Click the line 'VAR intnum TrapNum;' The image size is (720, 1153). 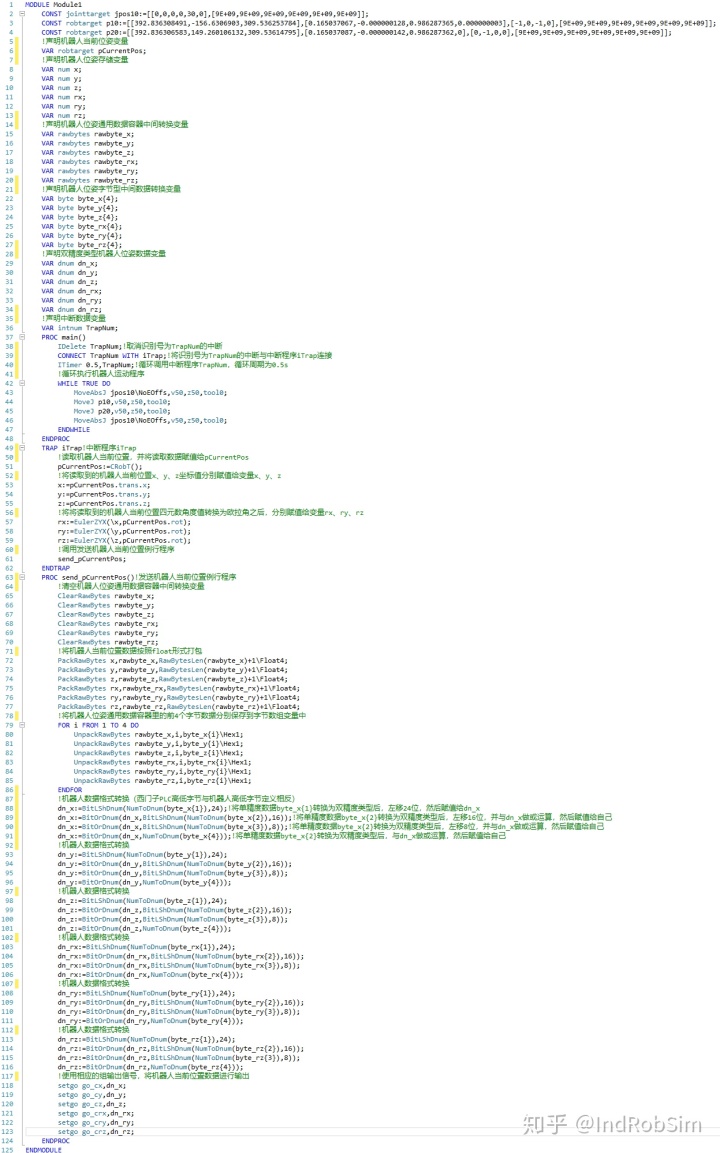79,328
